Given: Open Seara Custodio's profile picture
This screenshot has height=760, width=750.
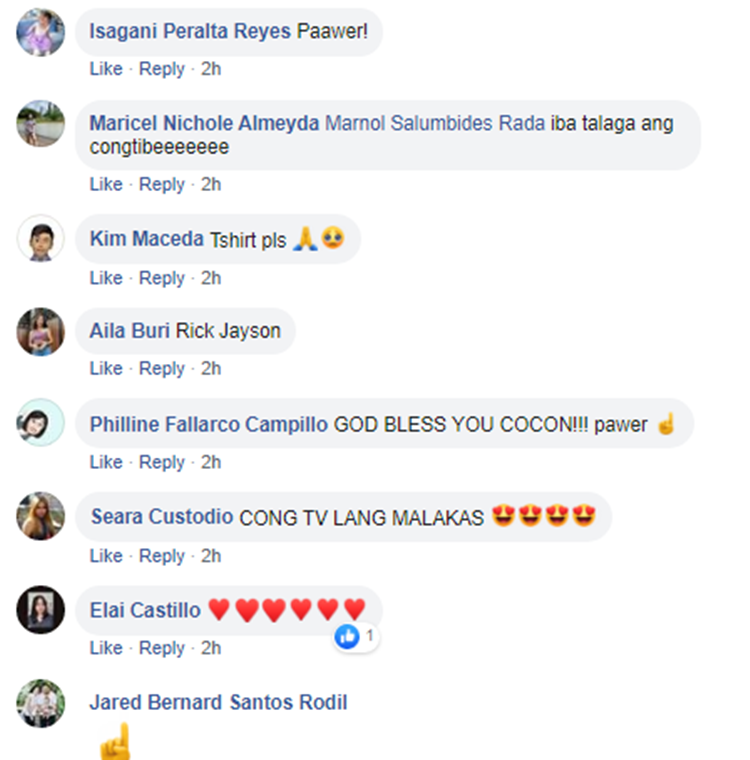Looking at the screenshot, I should (x=41, y=516).
